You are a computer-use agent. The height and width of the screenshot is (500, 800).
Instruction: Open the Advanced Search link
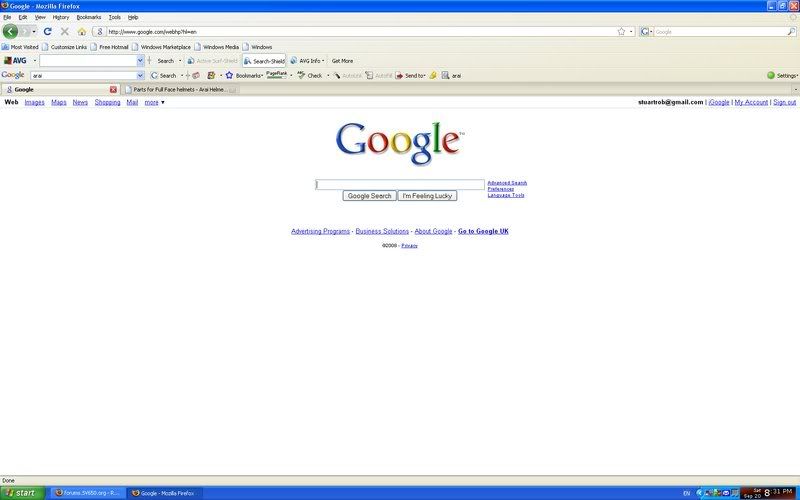click(507, 183)
